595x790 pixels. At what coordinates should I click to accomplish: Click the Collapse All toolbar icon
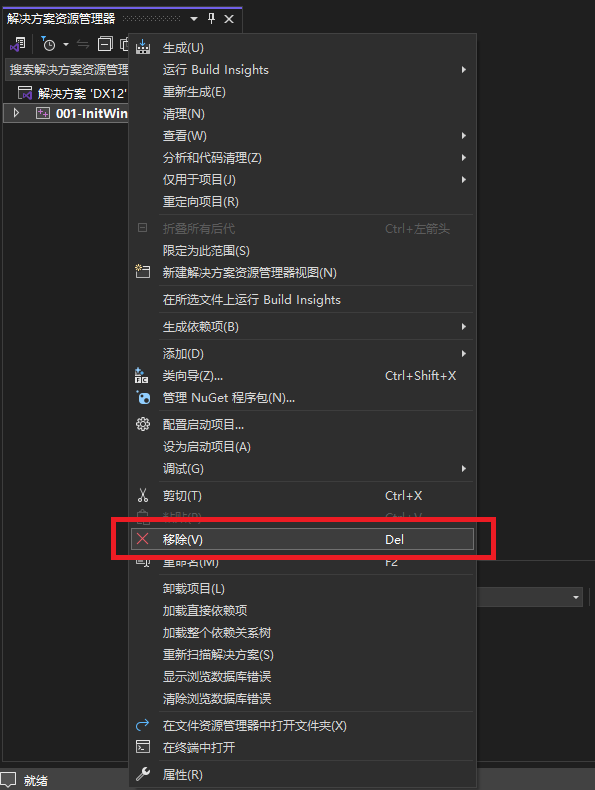(x=105, y=44)
